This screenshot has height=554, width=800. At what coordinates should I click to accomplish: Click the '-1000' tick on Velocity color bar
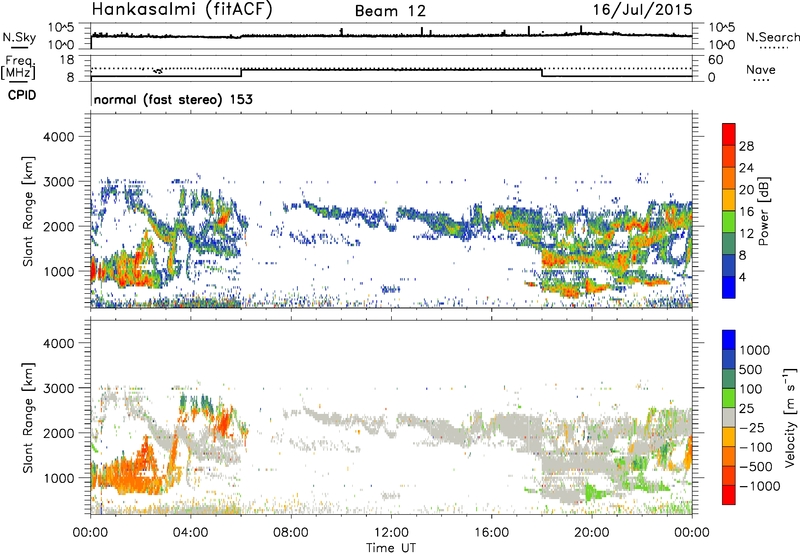(759, 486)
